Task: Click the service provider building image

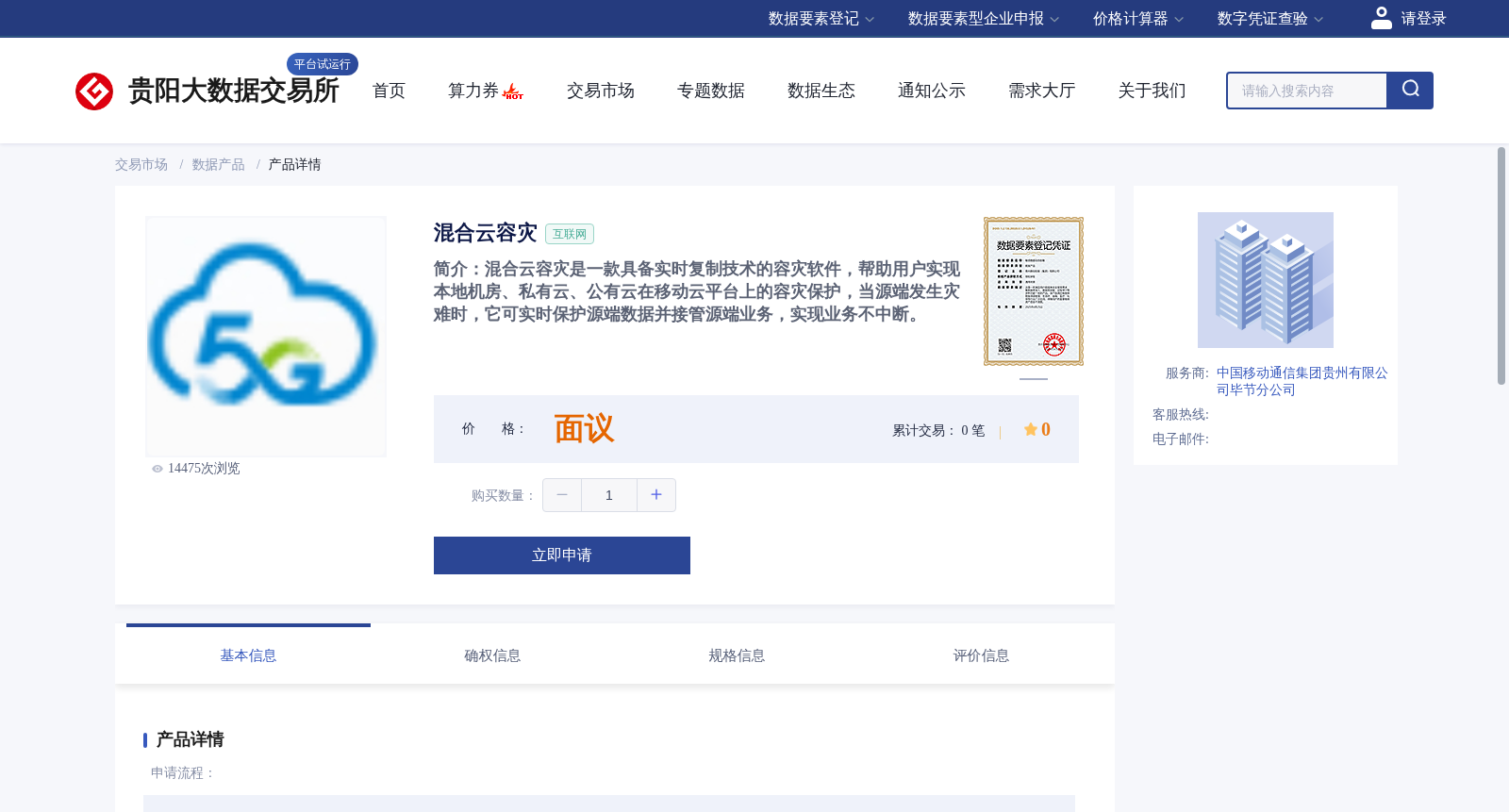Action: tap(1266, 280)
